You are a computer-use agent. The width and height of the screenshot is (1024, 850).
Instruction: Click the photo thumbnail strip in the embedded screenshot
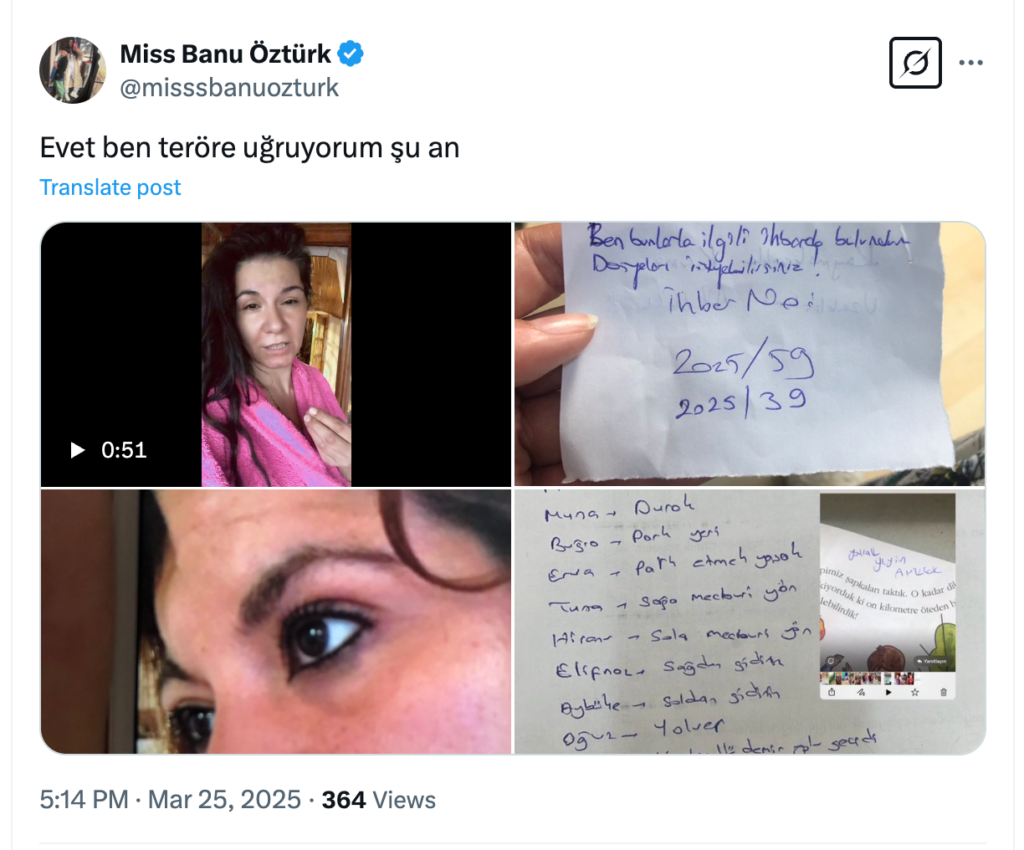pos(867,678)
